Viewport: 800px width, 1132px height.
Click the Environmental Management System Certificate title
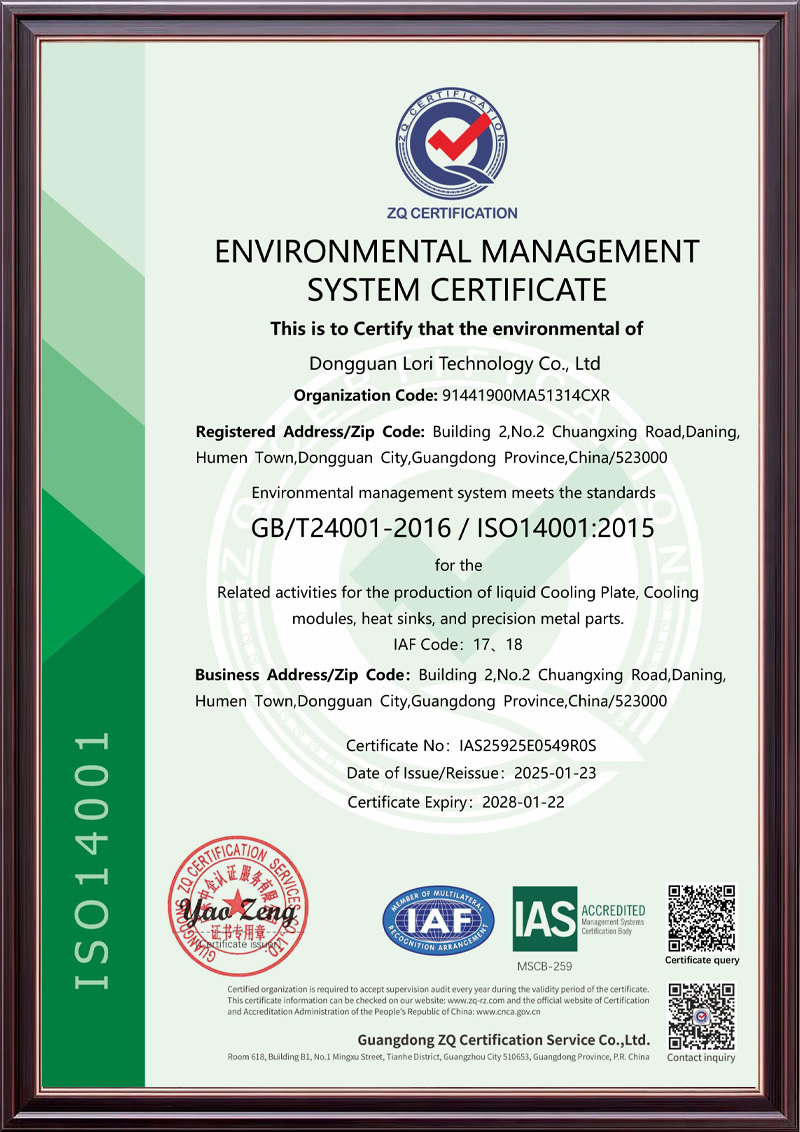457,269
